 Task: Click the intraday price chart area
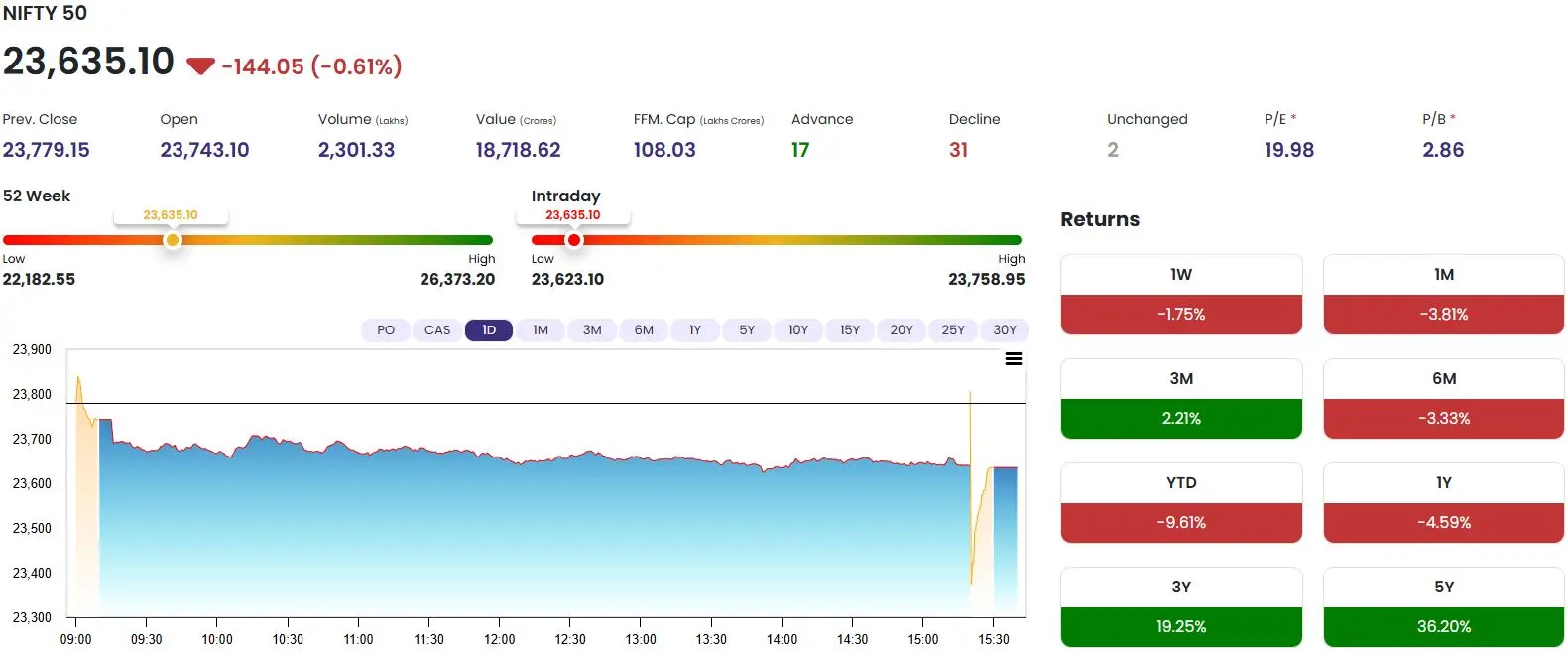coord(546,481)
